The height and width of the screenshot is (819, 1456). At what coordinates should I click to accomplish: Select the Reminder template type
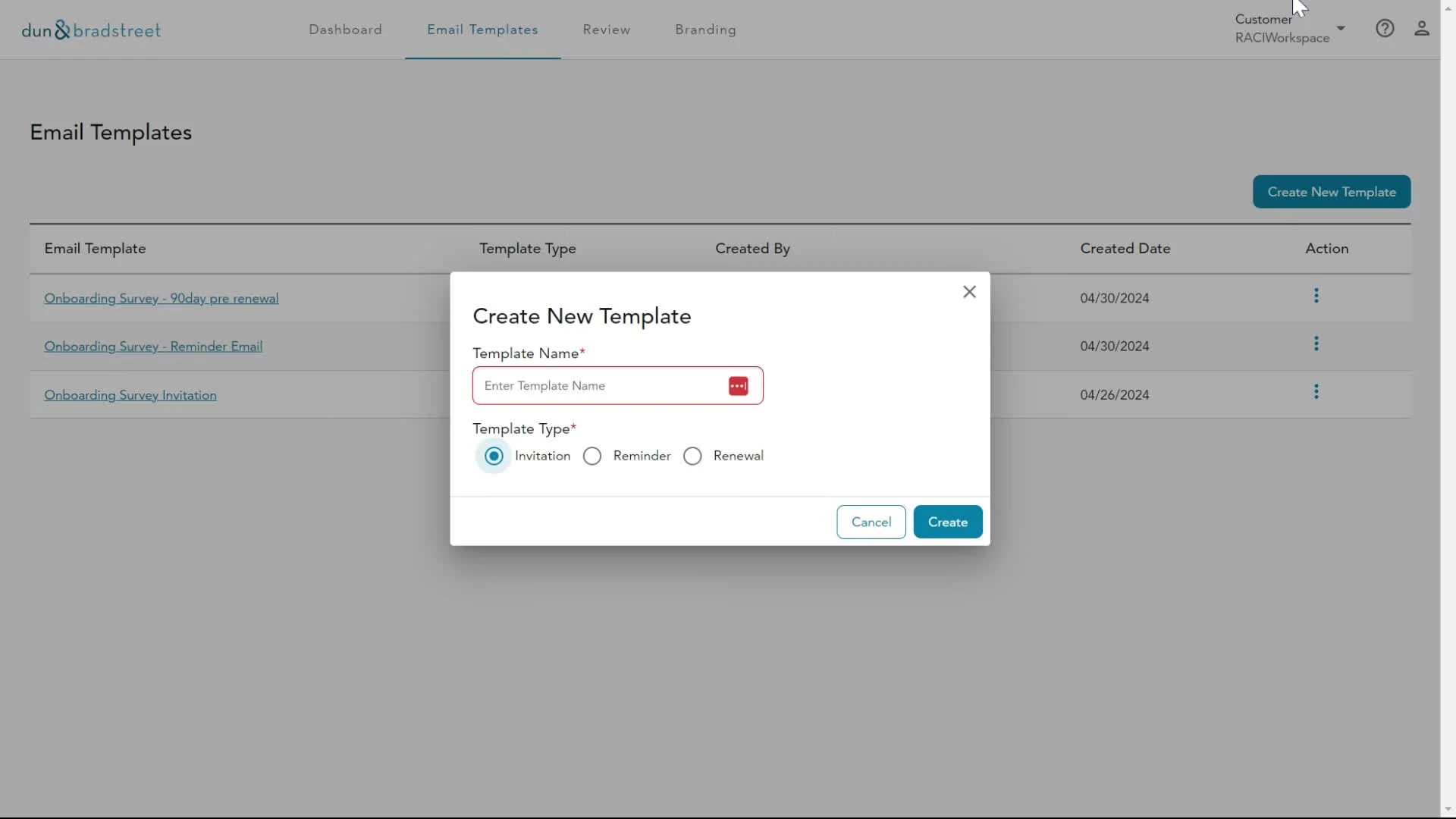point(592,456)
